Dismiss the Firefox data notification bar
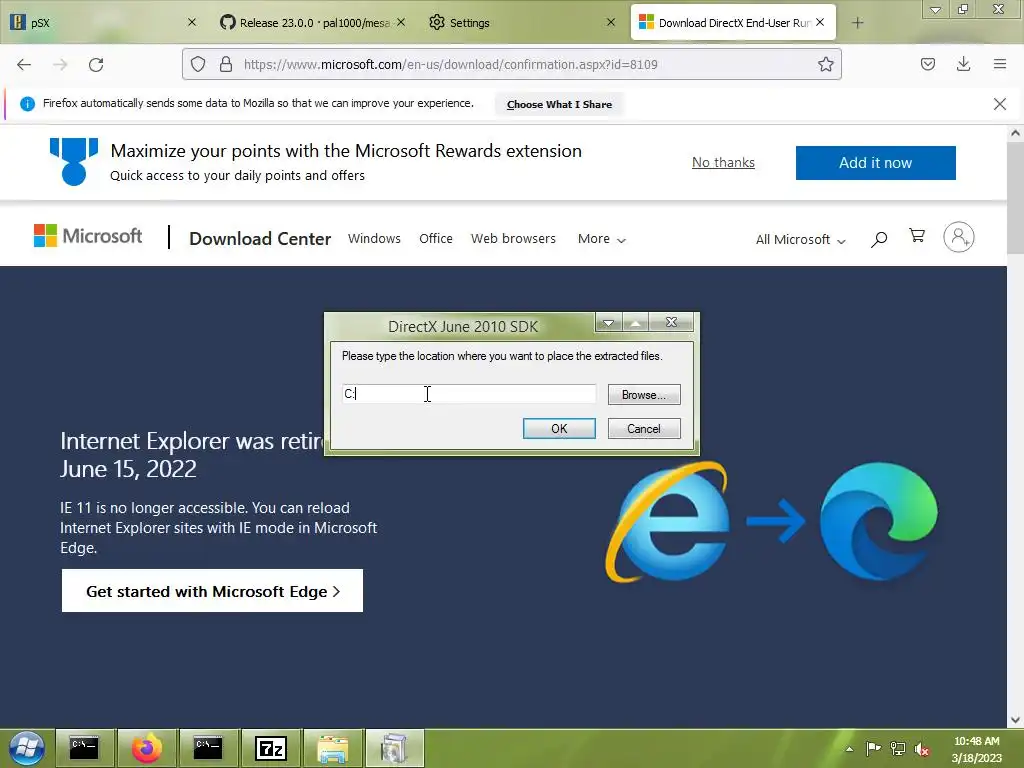 (1000, 104)
